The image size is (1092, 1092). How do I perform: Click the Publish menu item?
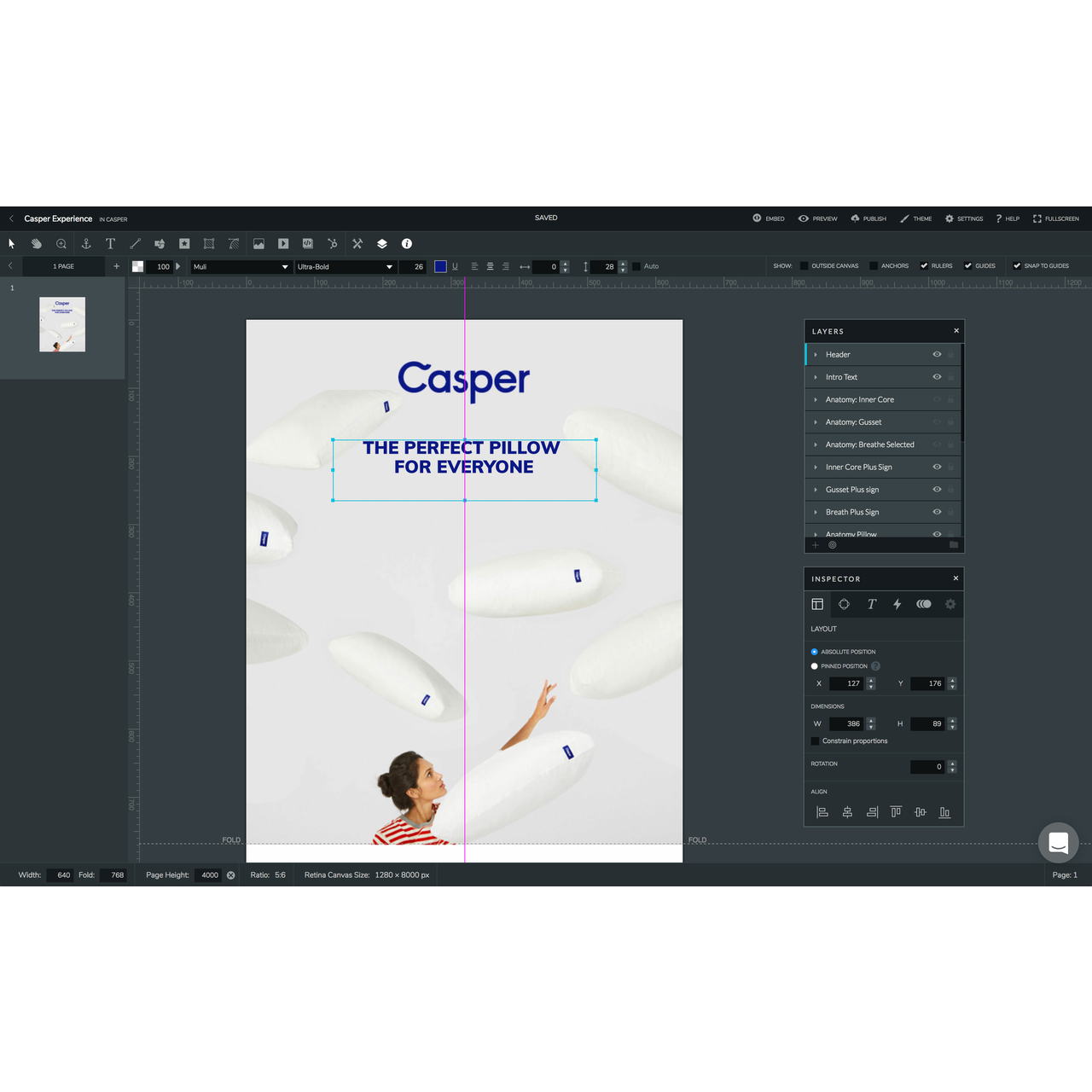868,218
